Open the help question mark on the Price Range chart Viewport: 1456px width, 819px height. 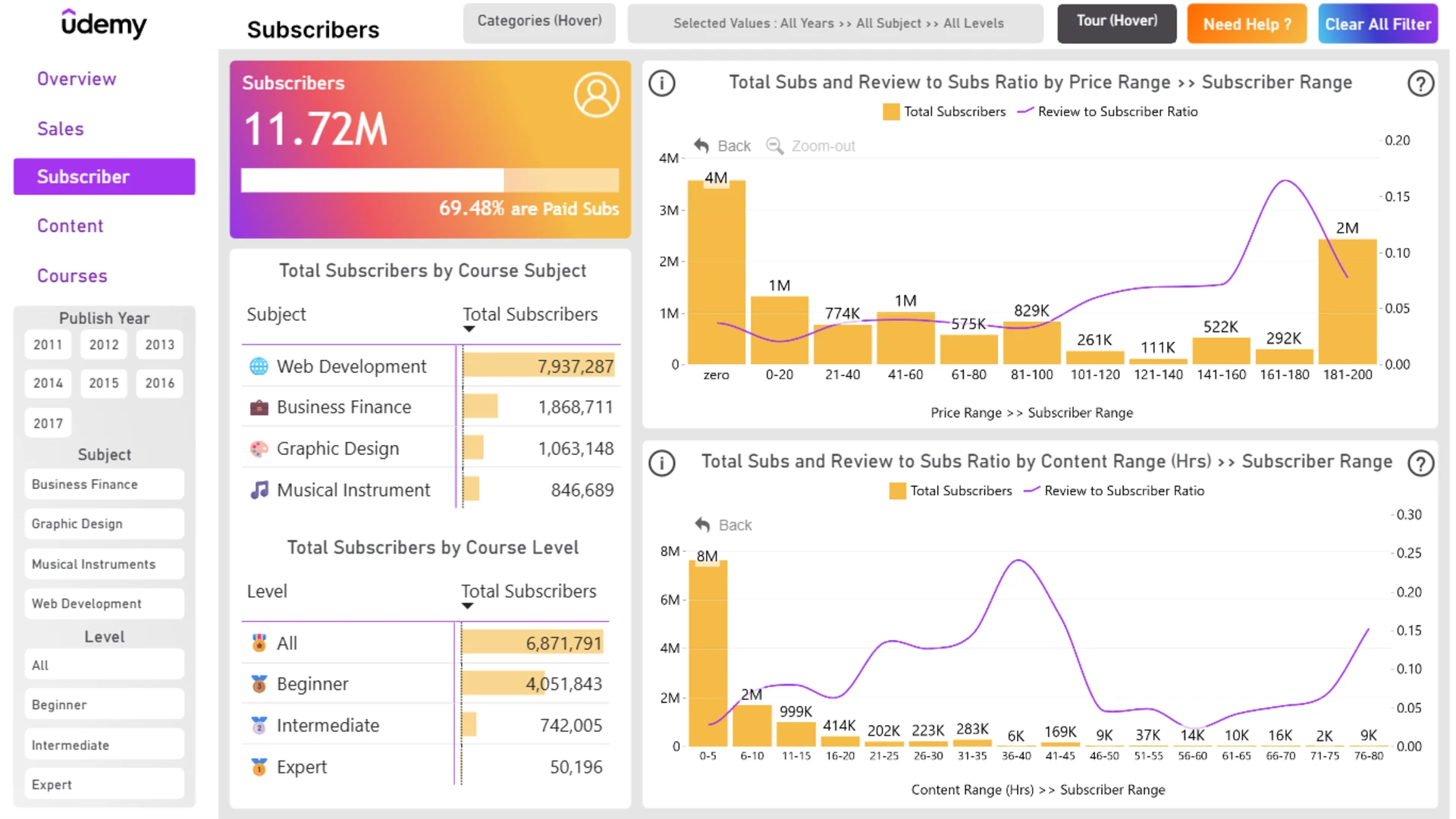point(1420,83)
